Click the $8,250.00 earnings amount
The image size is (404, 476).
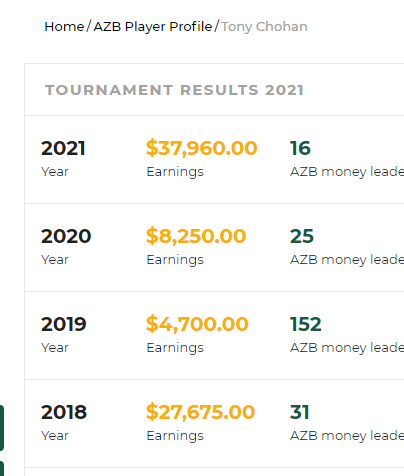point(196,236)
